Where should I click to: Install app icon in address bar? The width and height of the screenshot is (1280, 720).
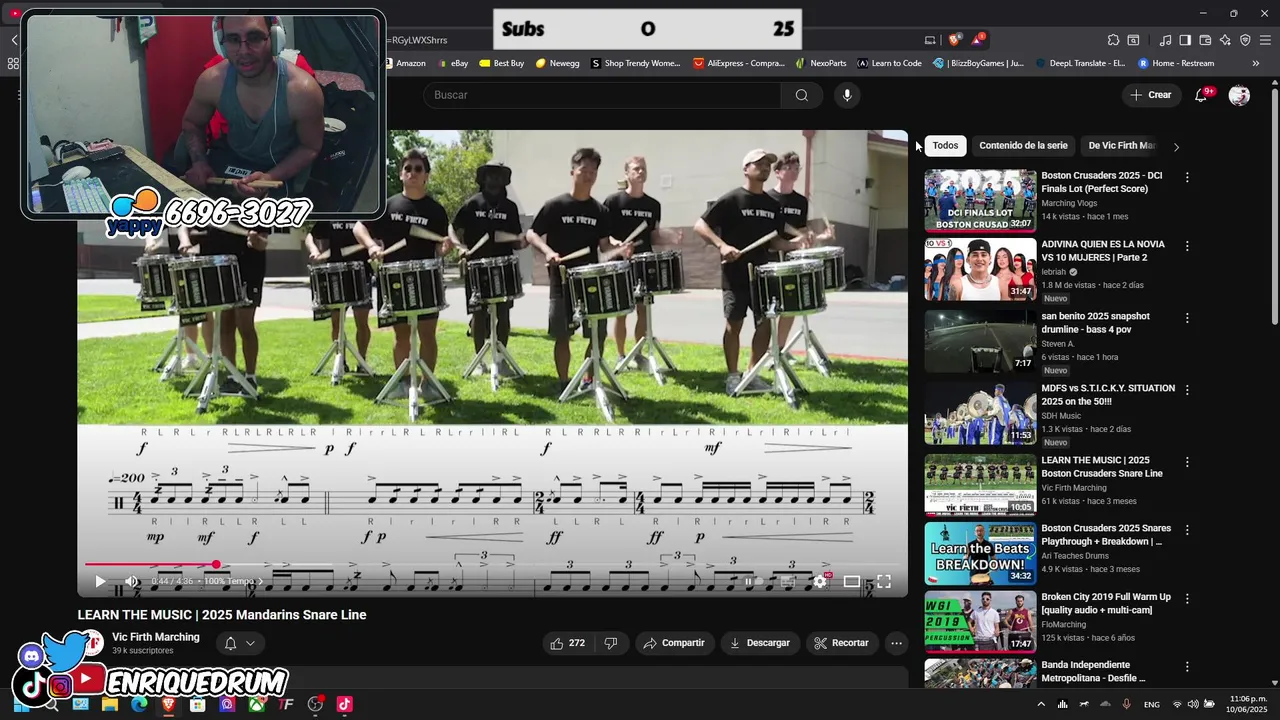(930, 40)
